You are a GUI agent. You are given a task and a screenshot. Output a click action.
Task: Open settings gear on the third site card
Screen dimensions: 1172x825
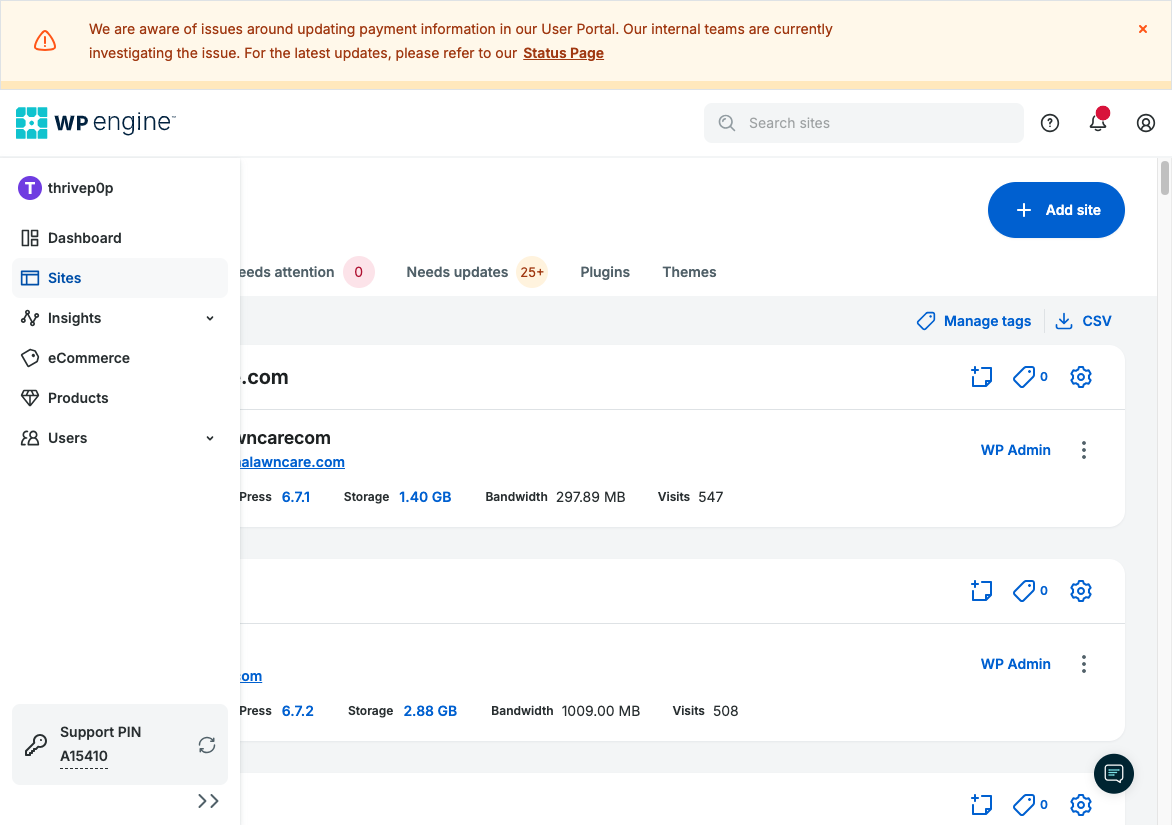(1081, 805)
